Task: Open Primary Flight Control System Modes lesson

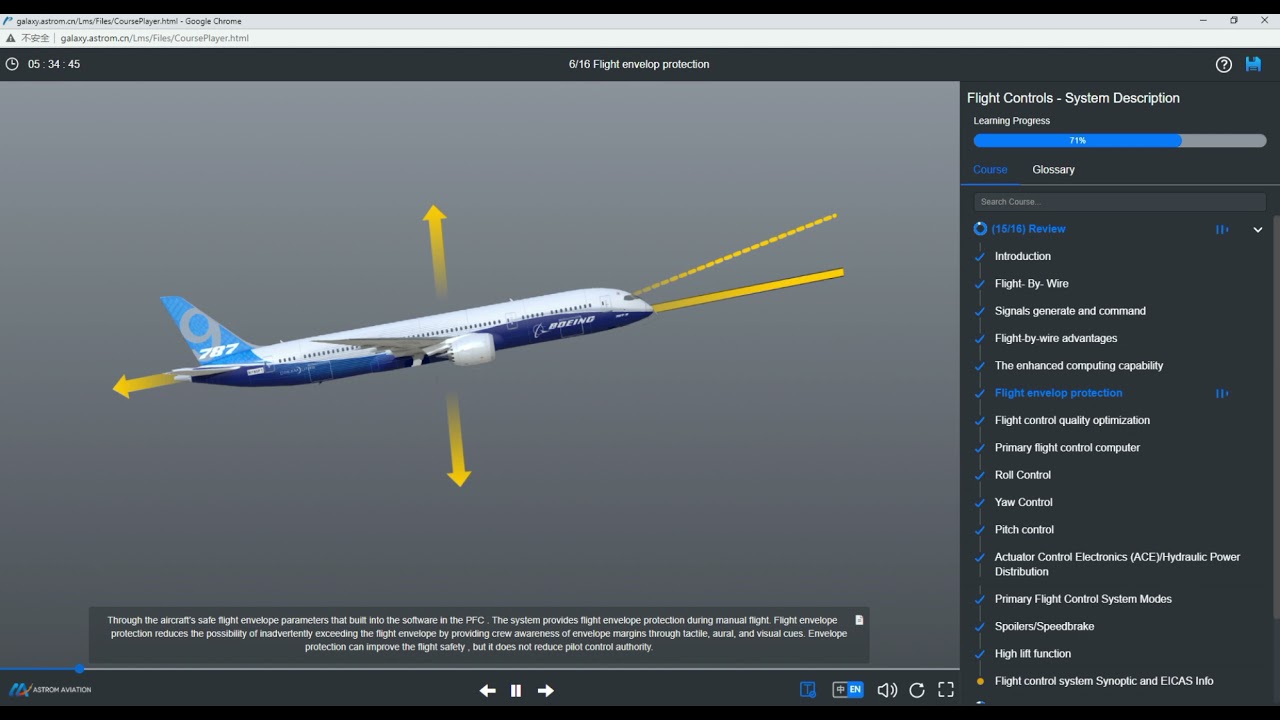Action: click(x=1083, y=599)
